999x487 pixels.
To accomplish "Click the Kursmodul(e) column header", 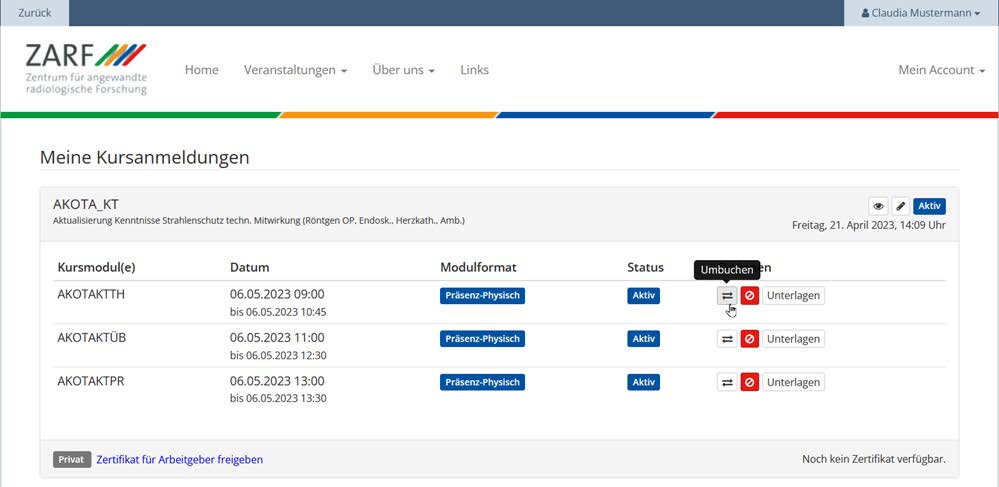I will [x=96, y=268].
